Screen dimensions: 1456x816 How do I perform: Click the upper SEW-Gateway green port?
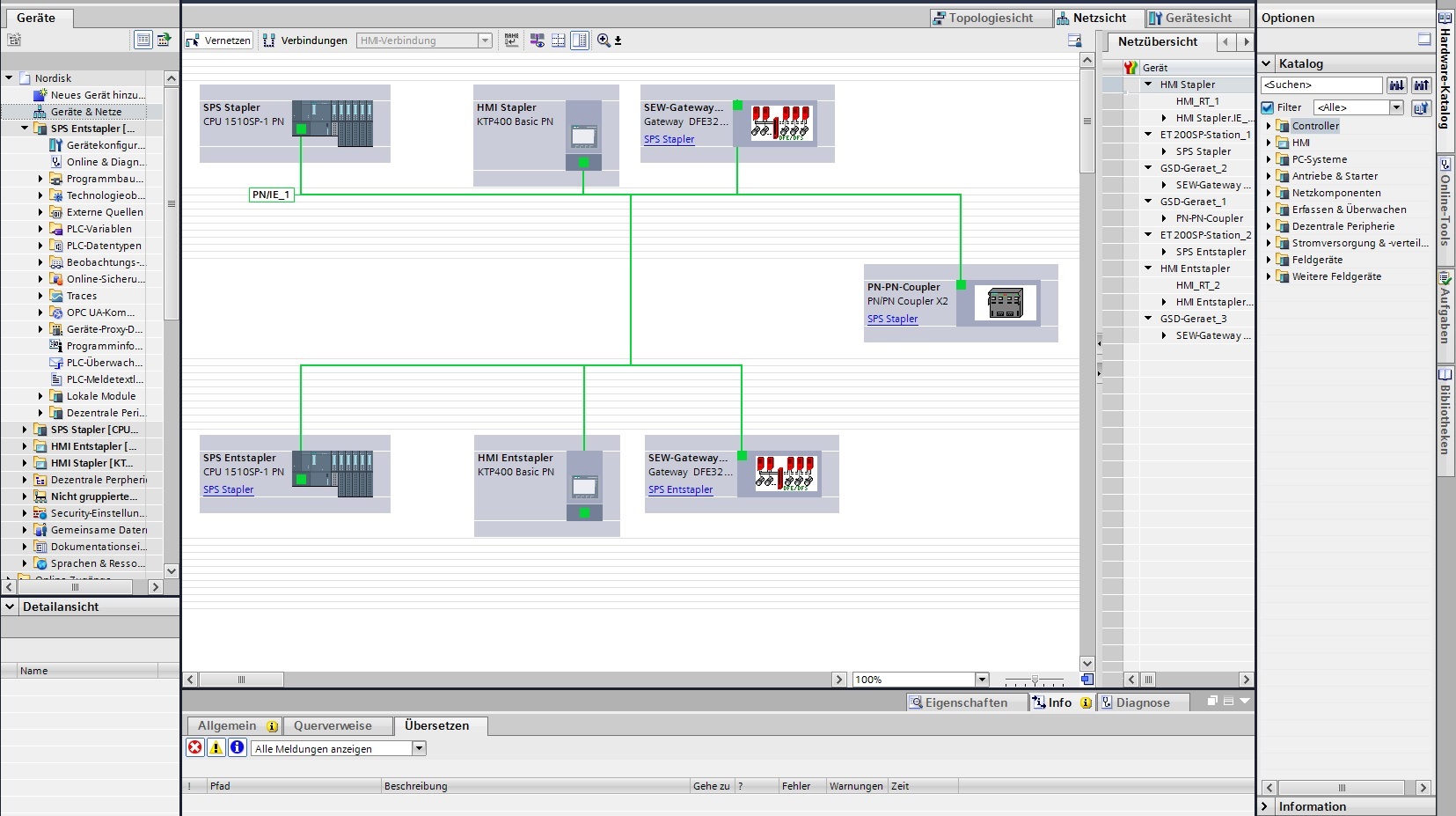[737, 106]
